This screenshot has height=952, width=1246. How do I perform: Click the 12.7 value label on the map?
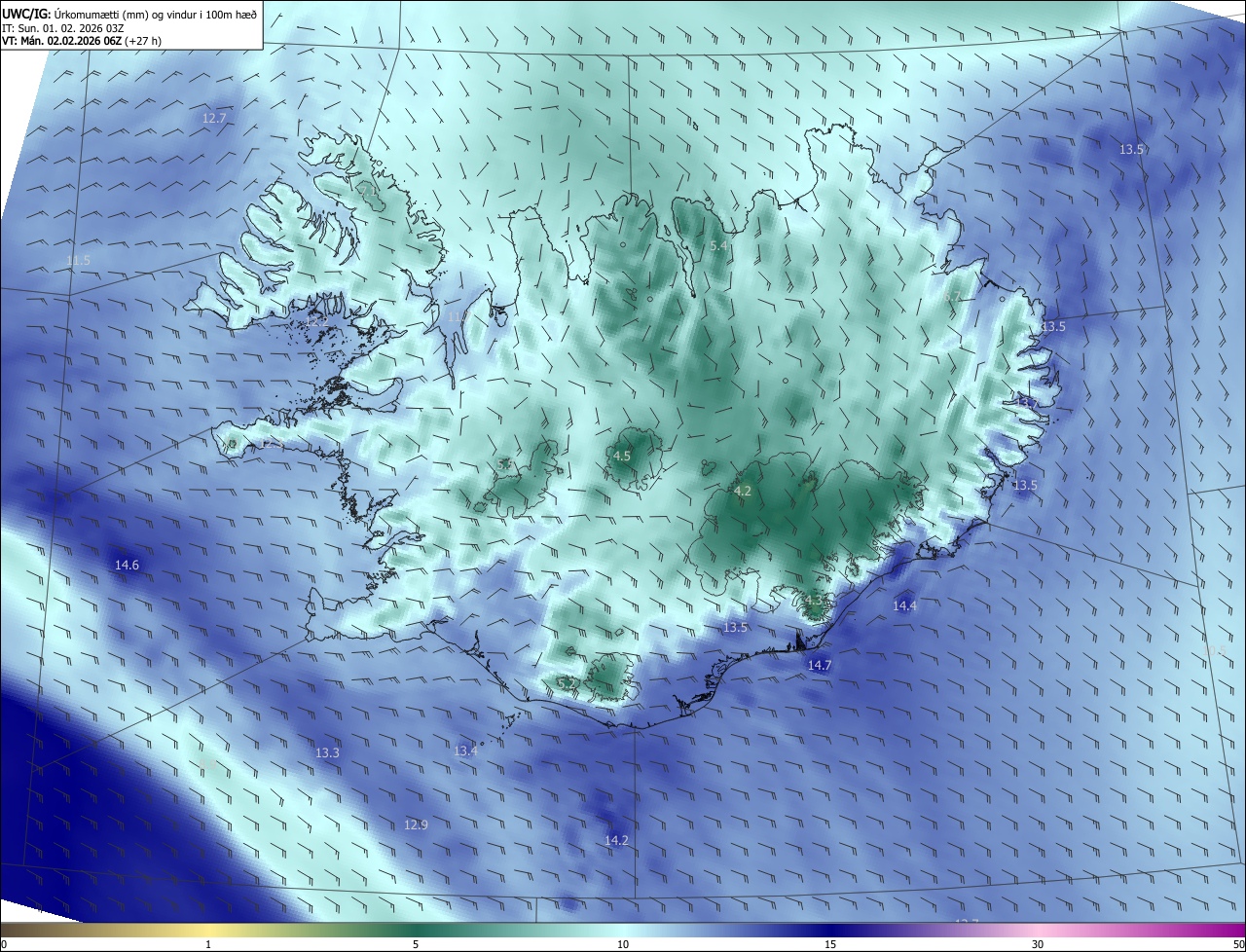coord(214,118)
